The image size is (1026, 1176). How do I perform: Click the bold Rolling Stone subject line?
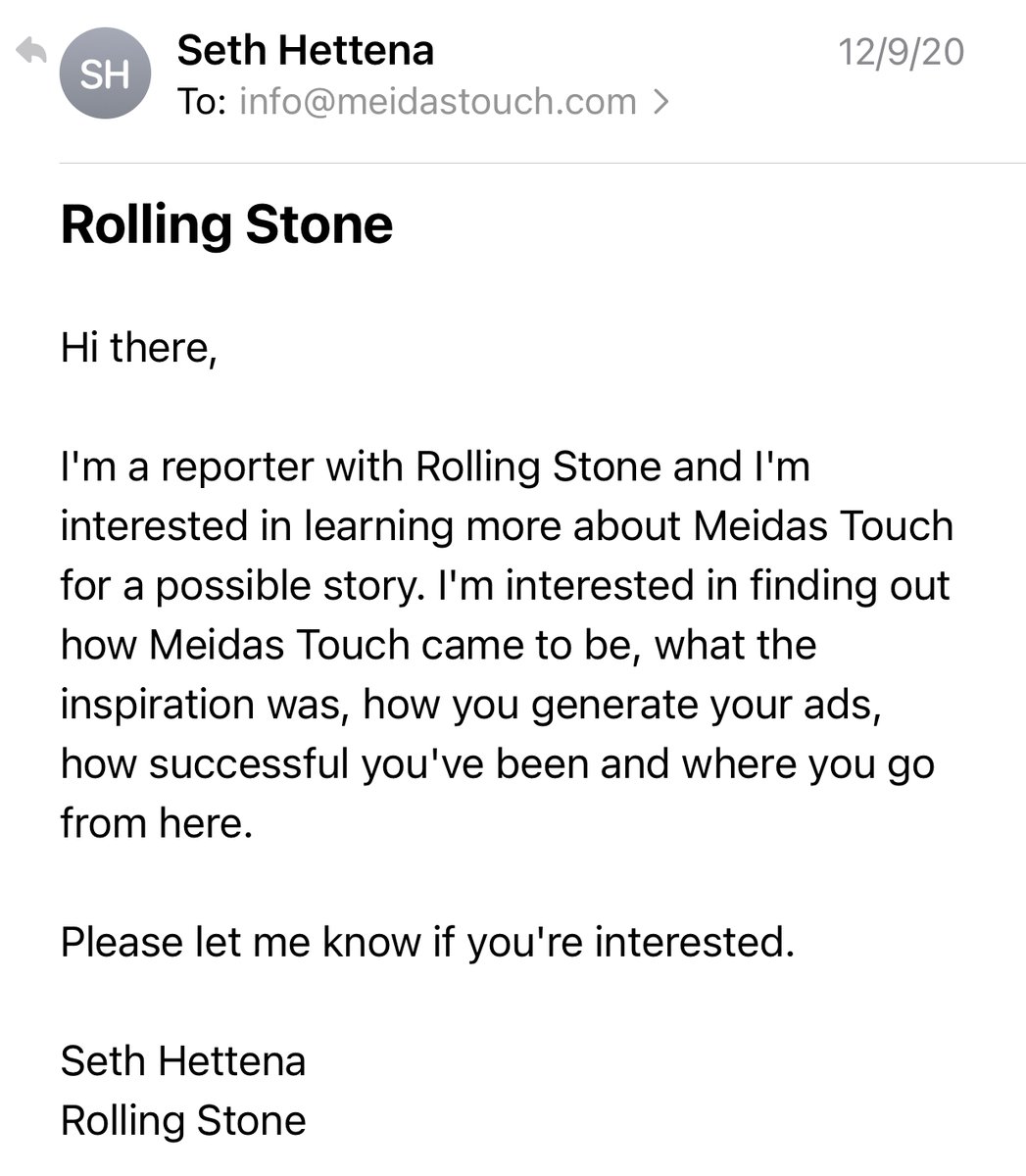tap(226, 224)
